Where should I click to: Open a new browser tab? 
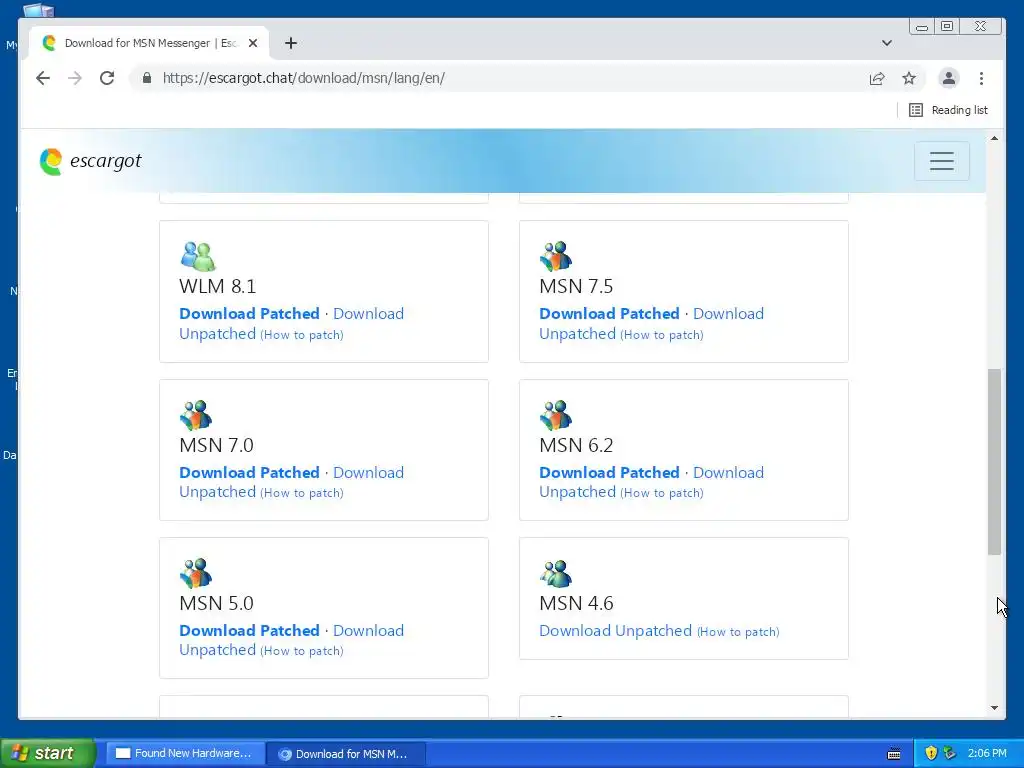tap(291, 43)
